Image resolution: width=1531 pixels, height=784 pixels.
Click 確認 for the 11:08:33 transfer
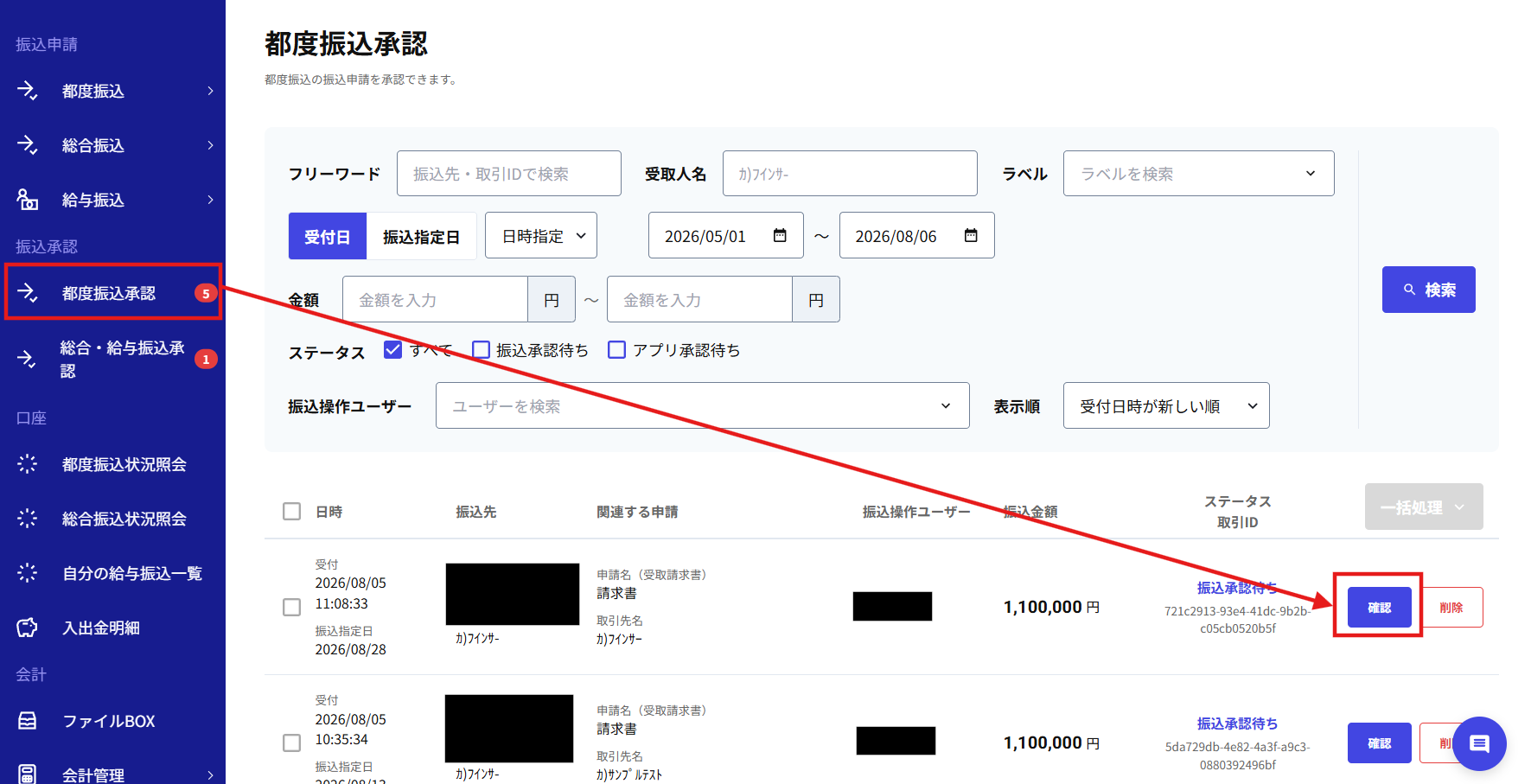1379,608
